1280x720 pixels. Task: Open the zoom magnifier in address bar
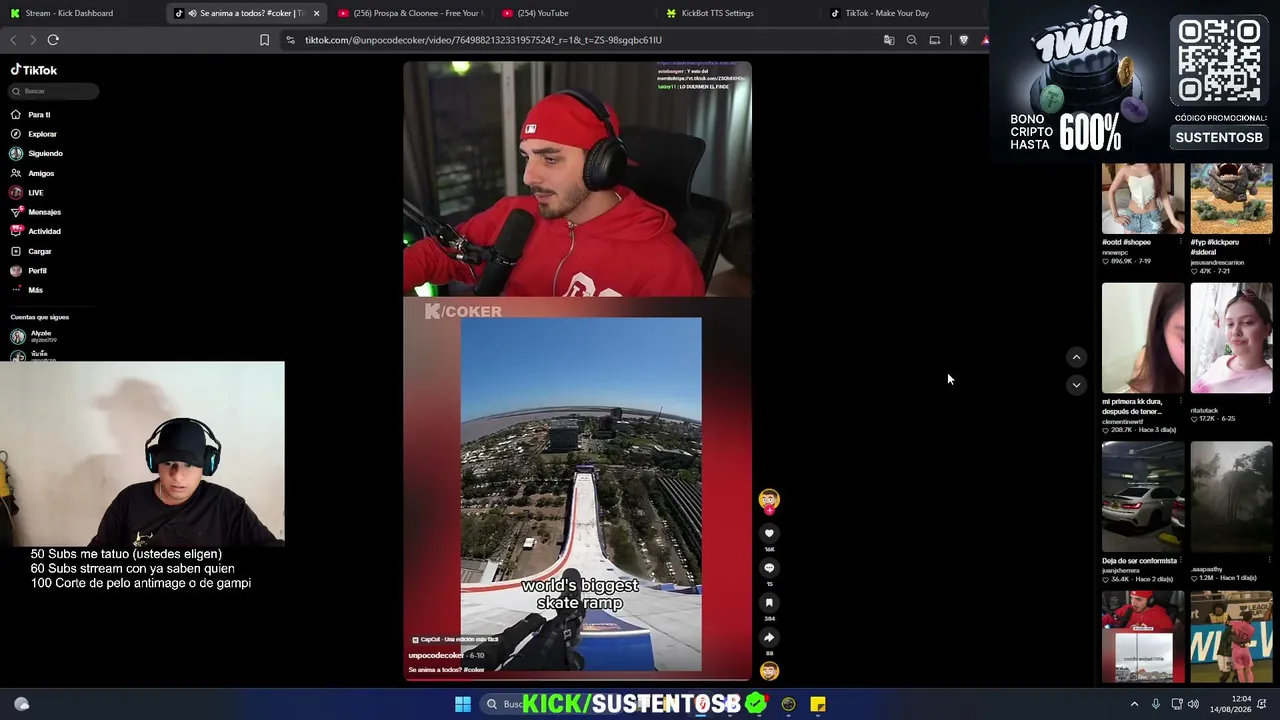tap(912, 40)
